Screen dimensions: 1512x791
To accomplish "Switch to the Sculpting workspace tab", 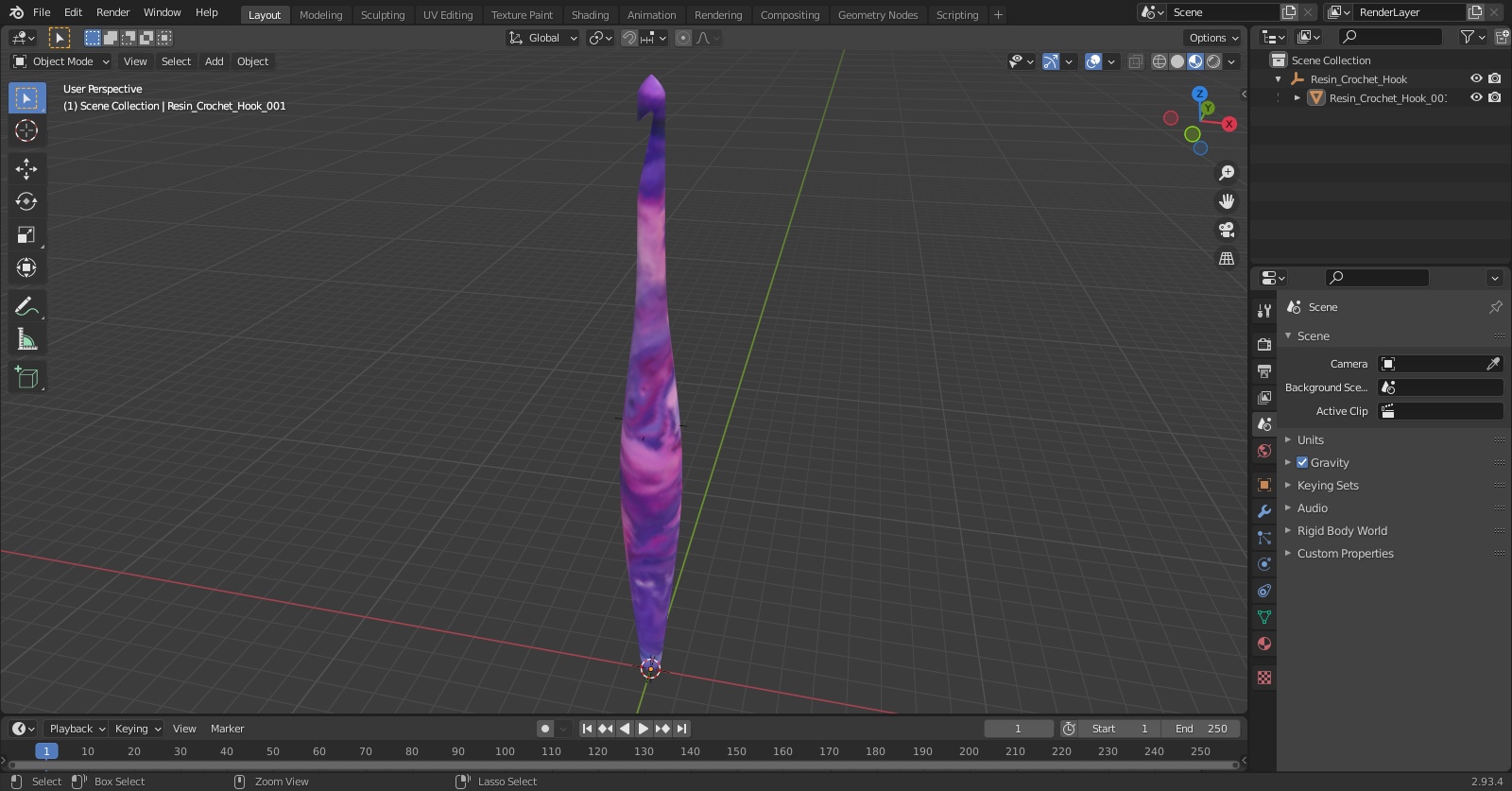I will [383, 14].
